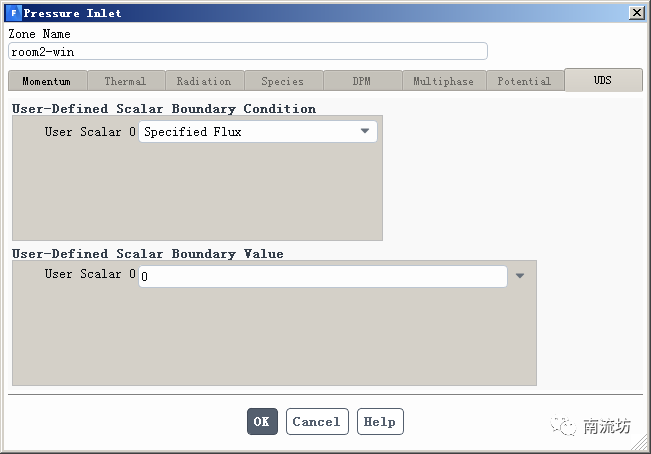The width and height of the screenshot is (651, 454).
Task: Click the 南流坊 watermark text
Action: point(608,427)
